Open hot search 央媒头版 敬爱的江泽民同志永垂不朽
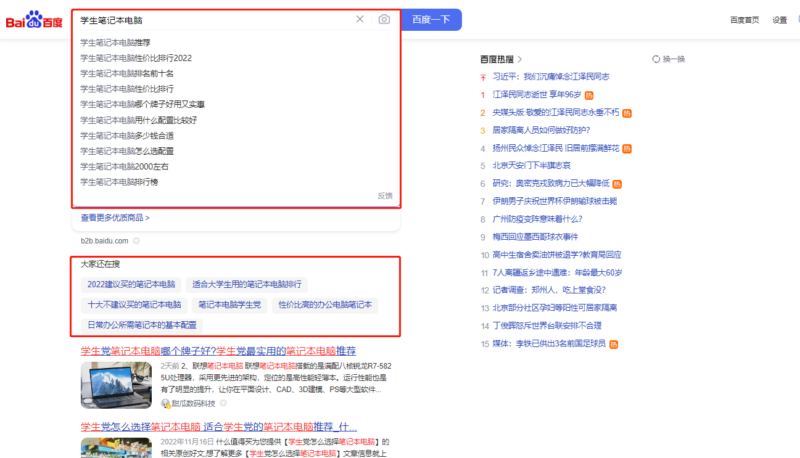Viewport: 800px width, 458px height. (556, 112)
